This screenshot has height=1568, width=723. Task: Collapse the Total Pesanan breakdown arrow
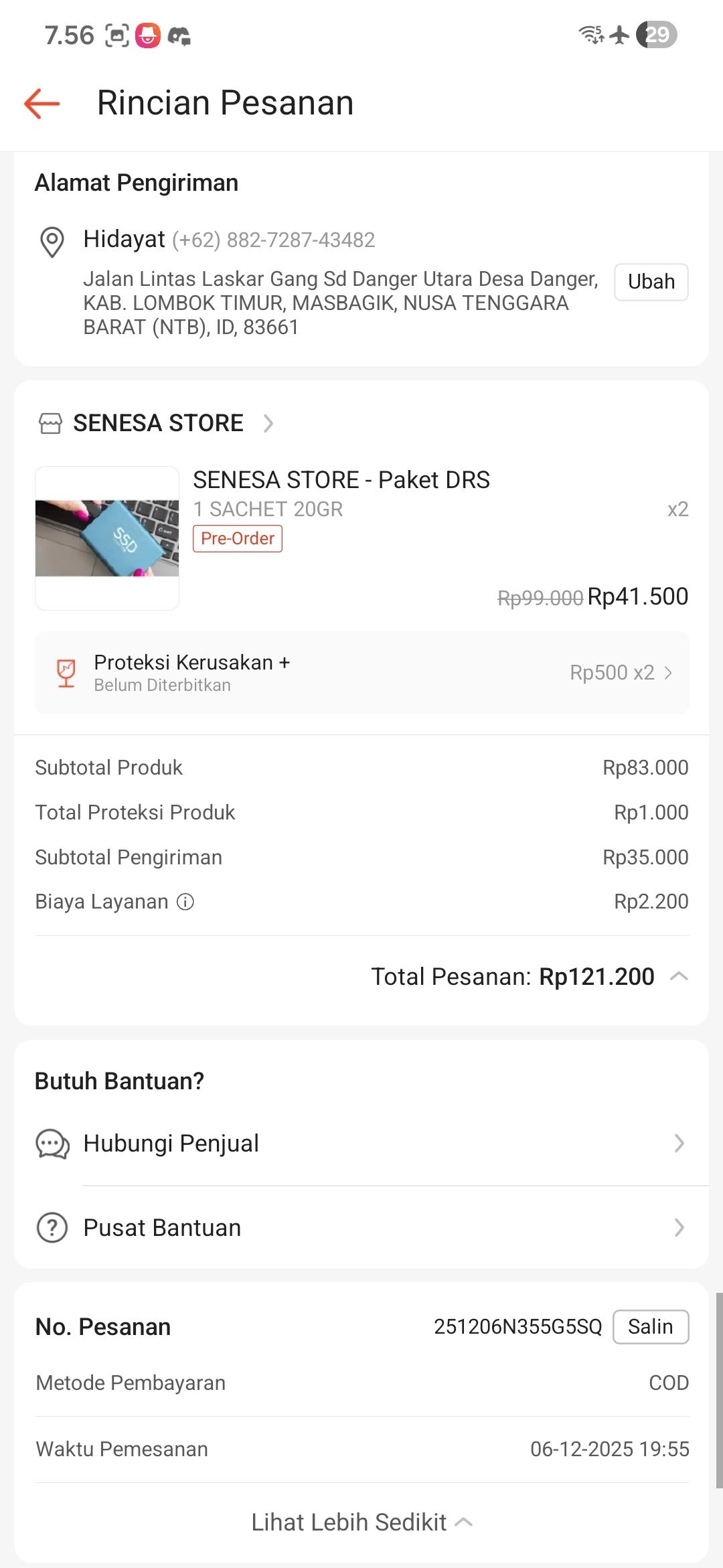click(679, 977)
